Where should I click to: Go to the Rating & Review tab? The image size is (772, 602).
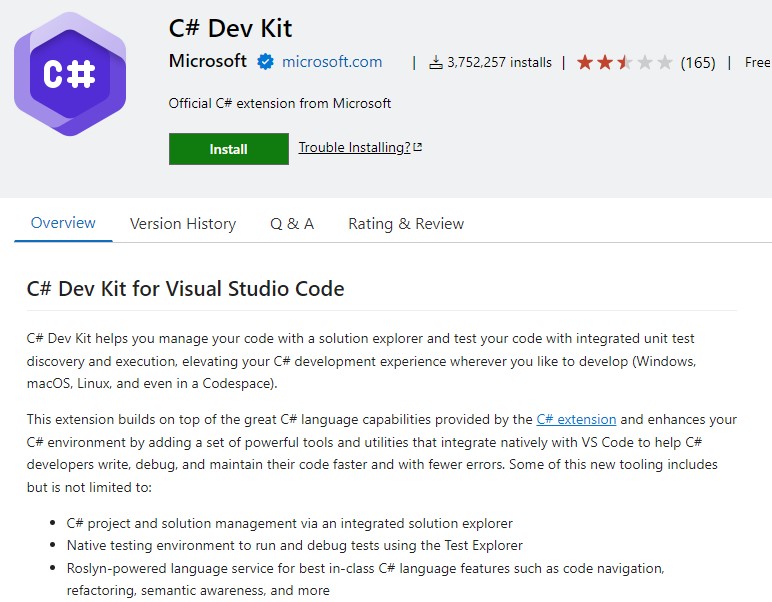click(406, 224)
